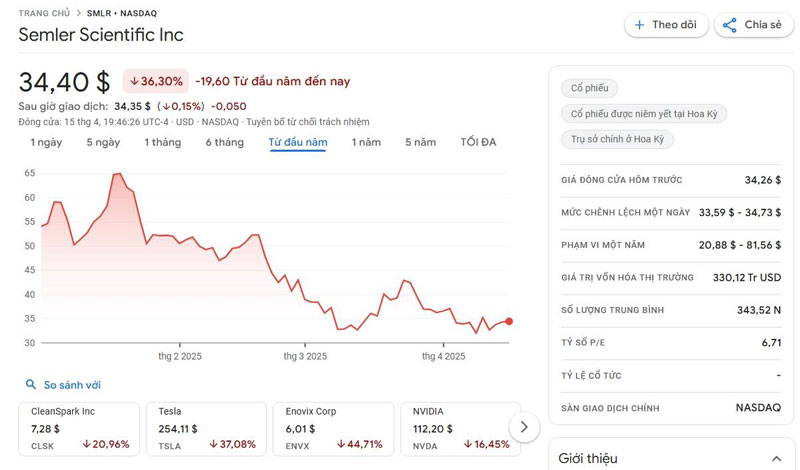Switch chart to 1 năm range

point(366,142)
